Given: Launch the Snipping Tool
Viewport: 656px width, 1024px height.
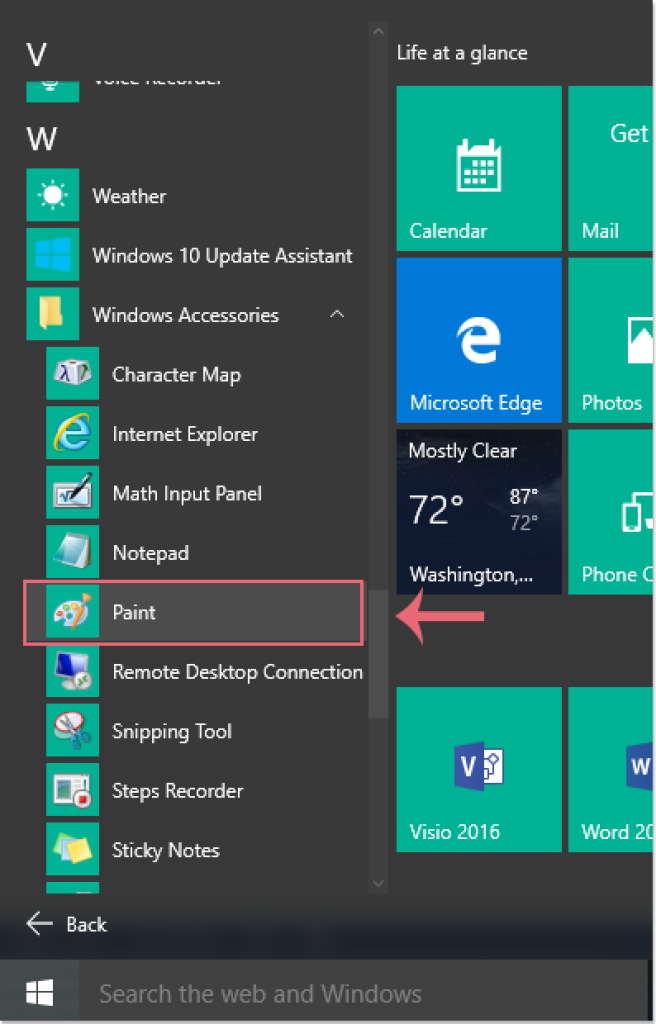Looking at the screenshot, I should click(x=171, y=731).
